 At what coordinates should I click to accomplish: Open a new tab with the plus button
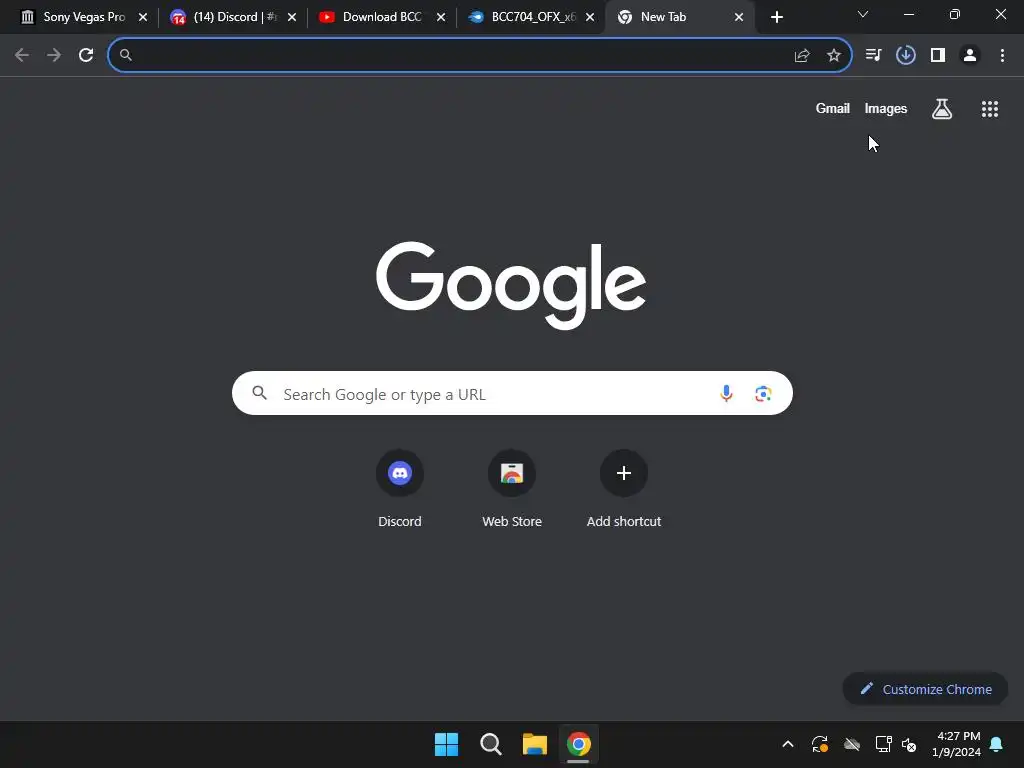776,17
